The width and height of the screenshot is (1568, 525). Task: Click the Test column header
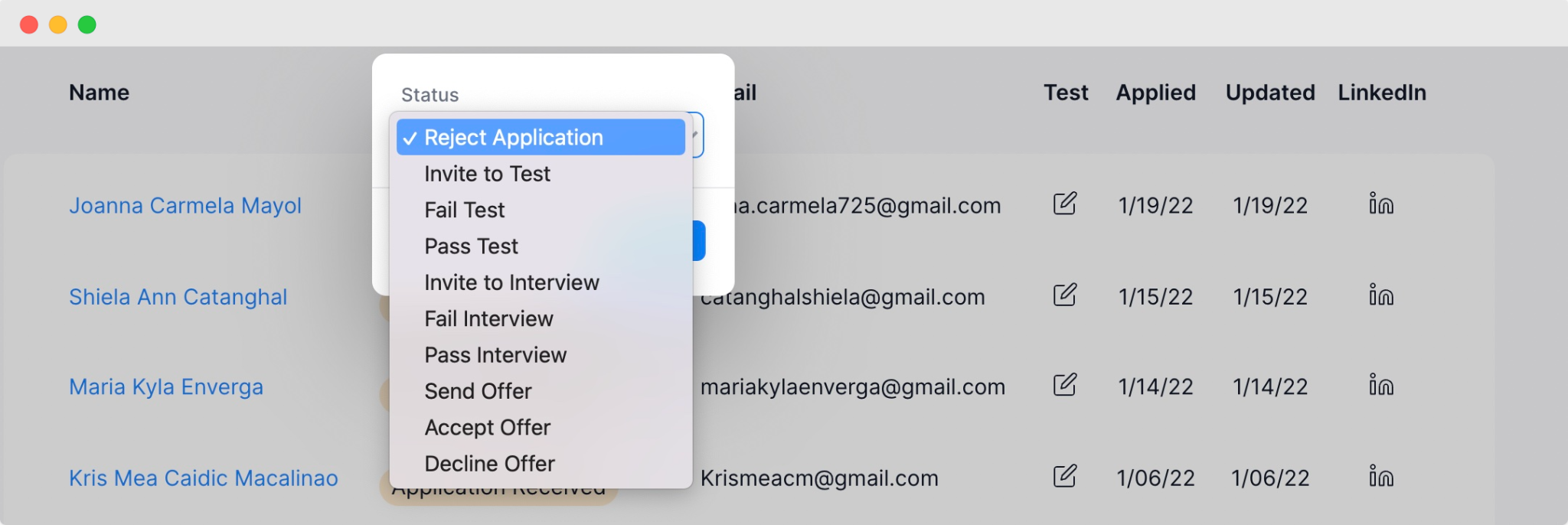pos(1066,93)
